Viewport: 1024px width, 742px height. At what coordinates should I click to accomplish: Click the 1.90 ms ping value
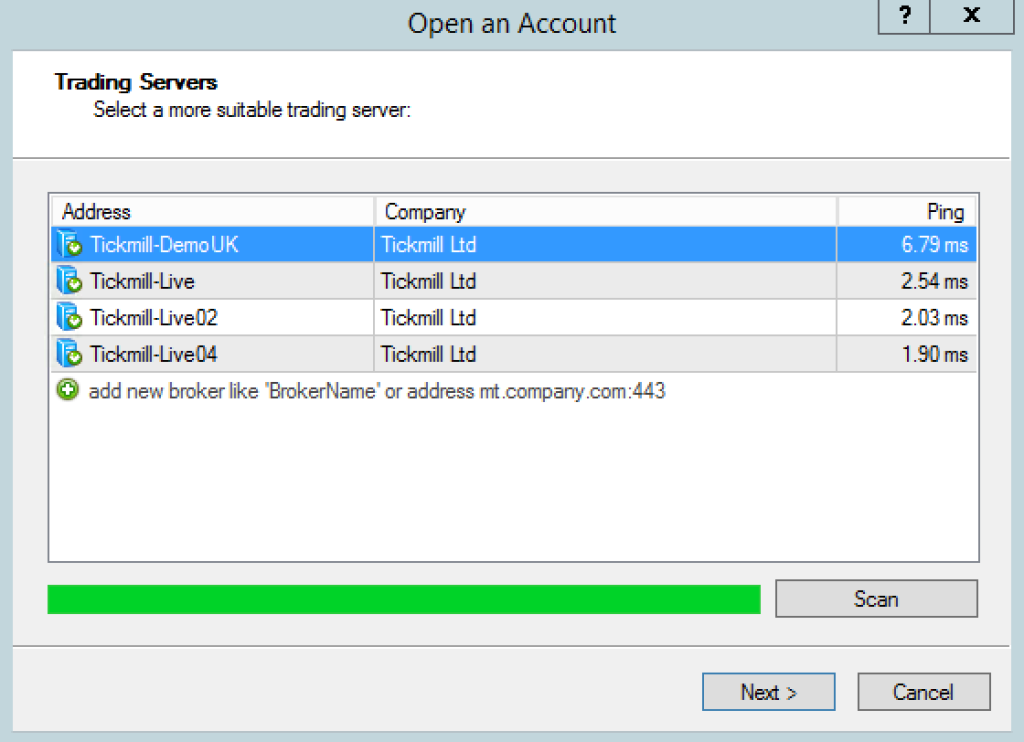[x=935, y=354]
